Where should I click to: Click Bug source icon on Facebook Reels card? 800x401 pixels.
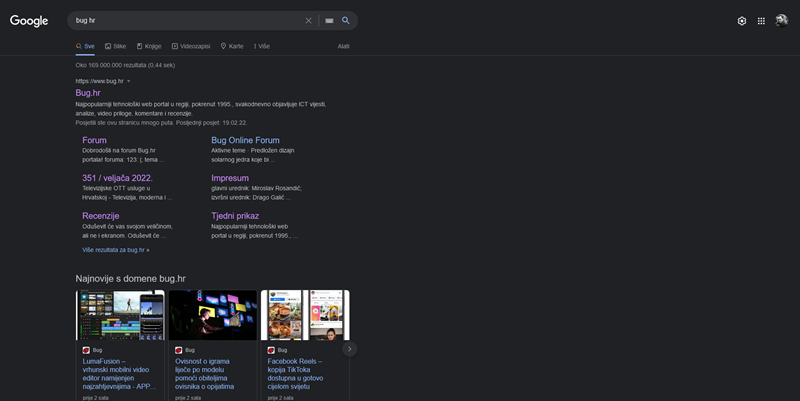click(x=271, y=350)
